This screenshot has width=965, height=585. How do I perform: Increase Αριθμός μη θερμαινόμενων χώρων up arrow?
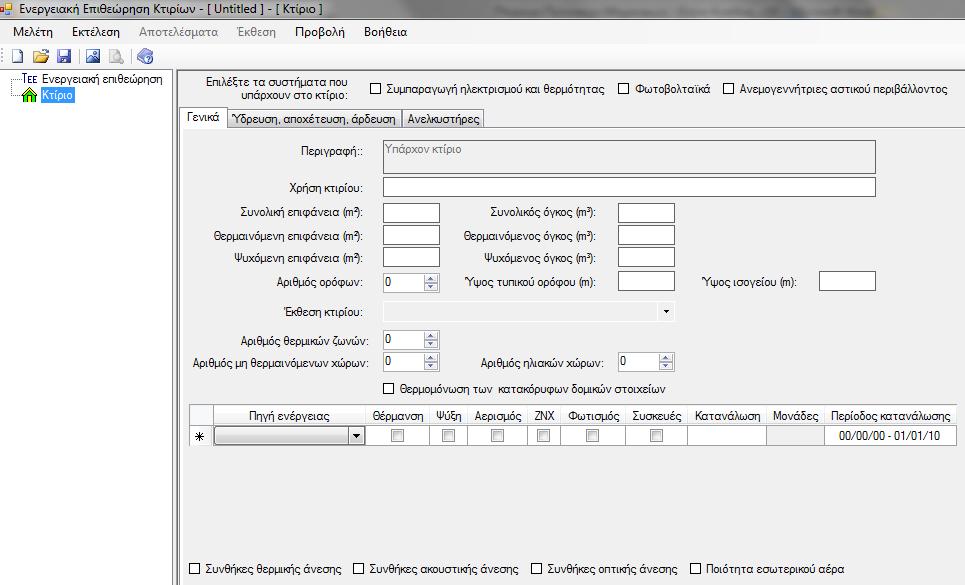coord(431,357)
